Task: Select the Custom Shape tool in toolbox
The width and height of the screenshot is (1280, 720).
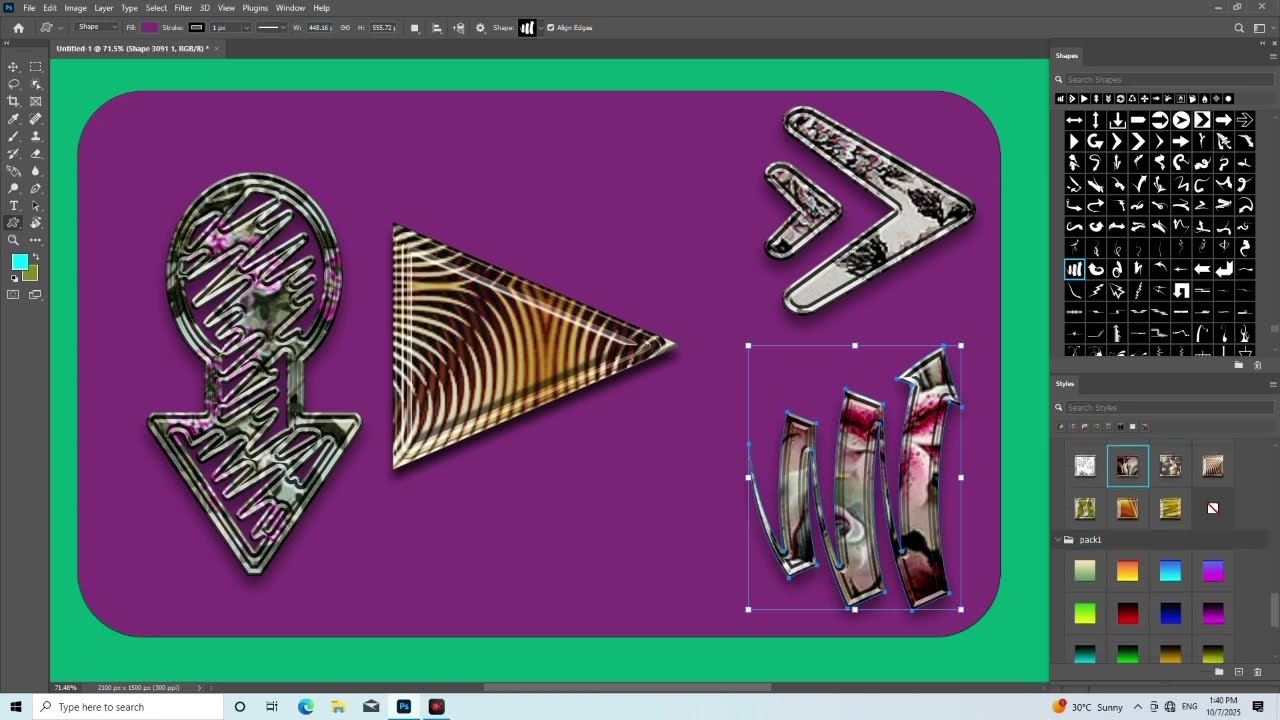Action: pos(14,223)
